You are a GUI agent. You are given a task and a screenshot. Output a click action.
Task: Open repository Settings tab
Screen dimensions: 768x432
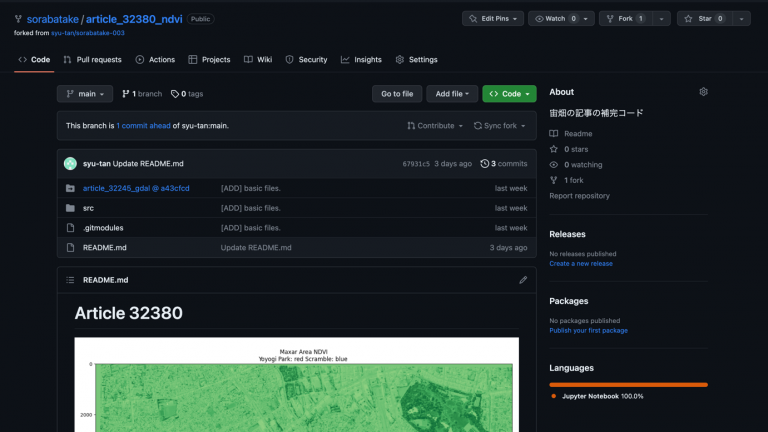click(416, 59)
